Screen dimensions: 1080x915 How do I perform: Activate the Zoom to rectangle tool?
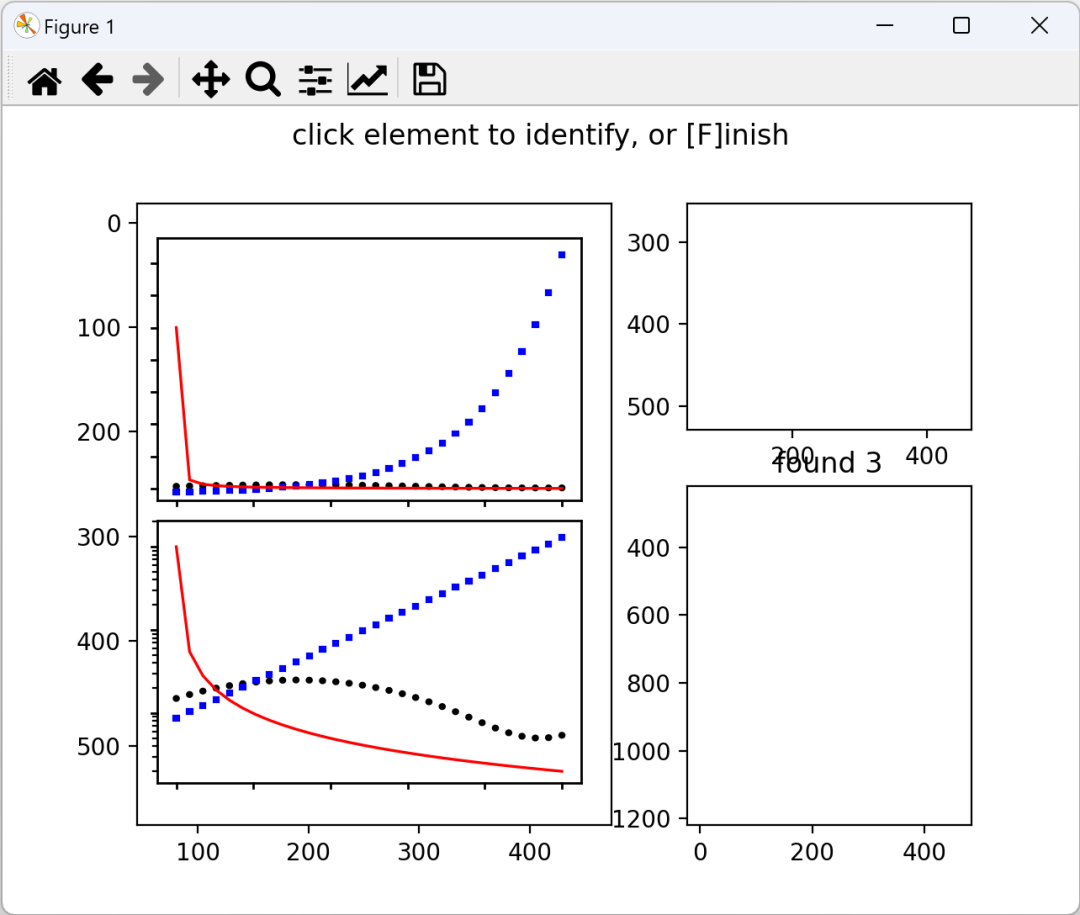(x=263, y=80)
